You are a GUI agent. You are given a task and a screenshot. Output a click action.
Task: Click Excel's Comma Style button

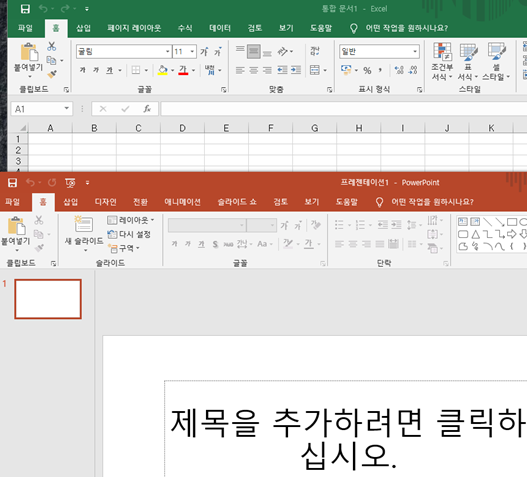pyautogui.click(x=380, y=70)
